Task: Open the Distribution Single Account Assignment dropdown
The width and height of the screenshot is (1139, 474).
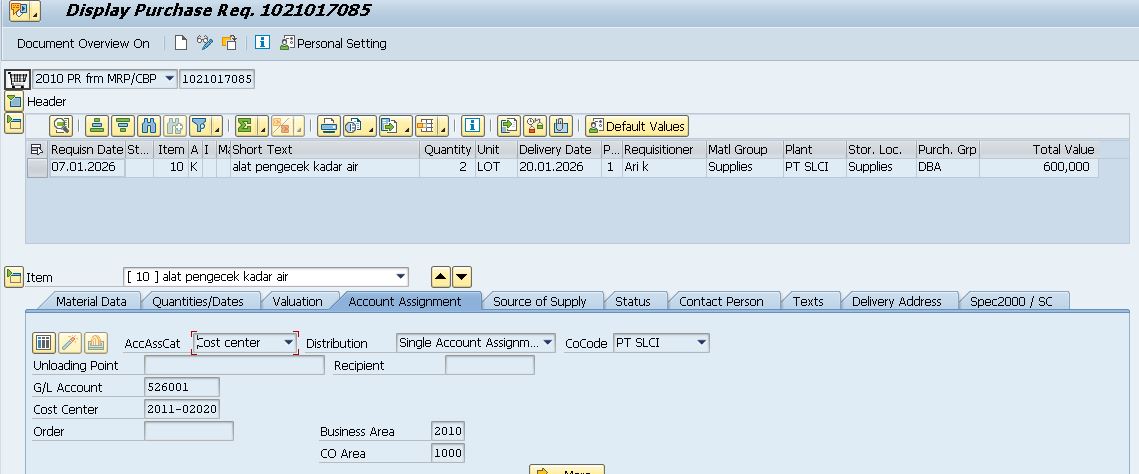Action: coord(548,343)
